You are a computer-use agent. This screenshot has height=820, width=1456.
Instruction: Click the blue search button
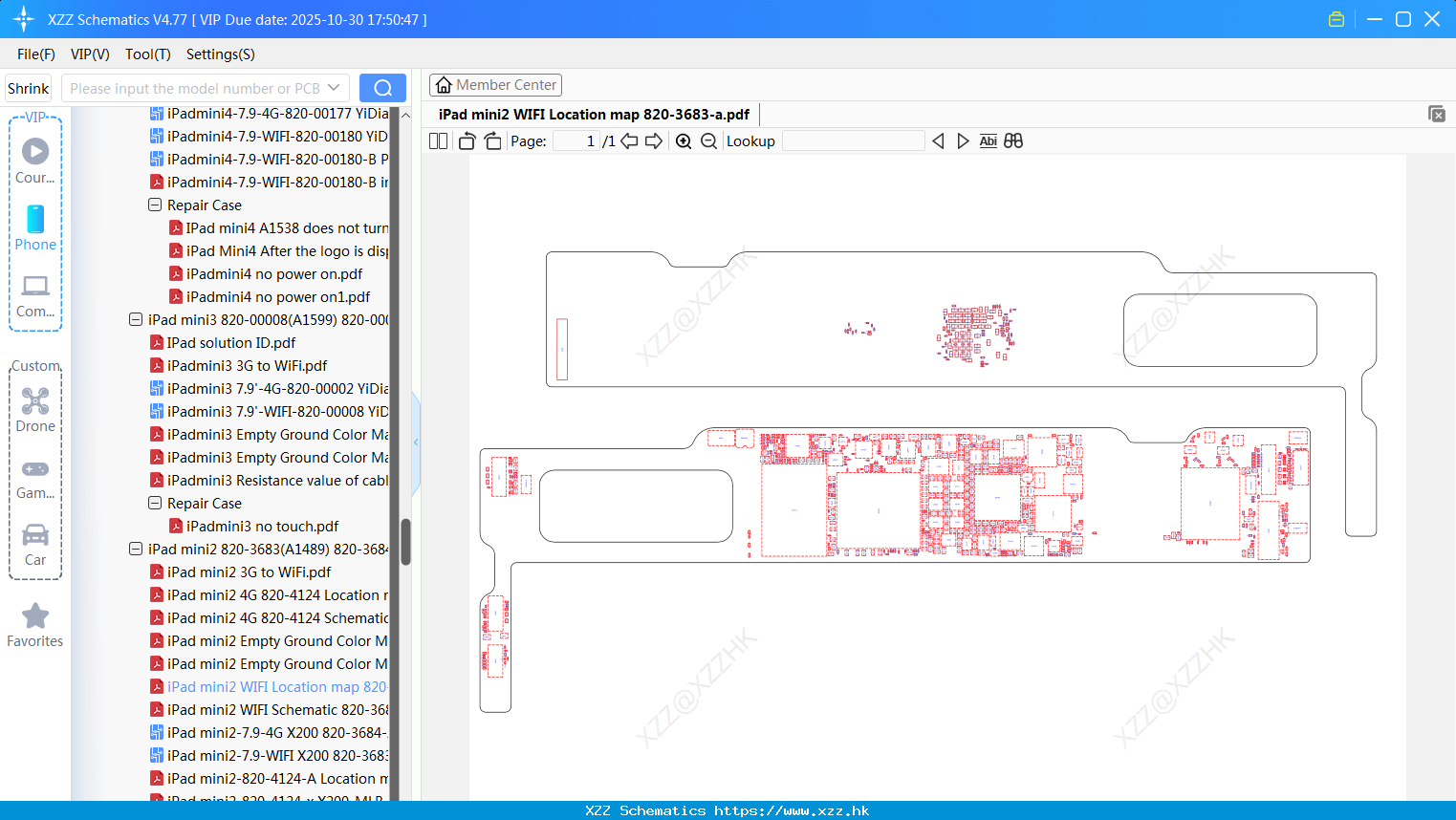pyautogui.click(x=382, y=88)
